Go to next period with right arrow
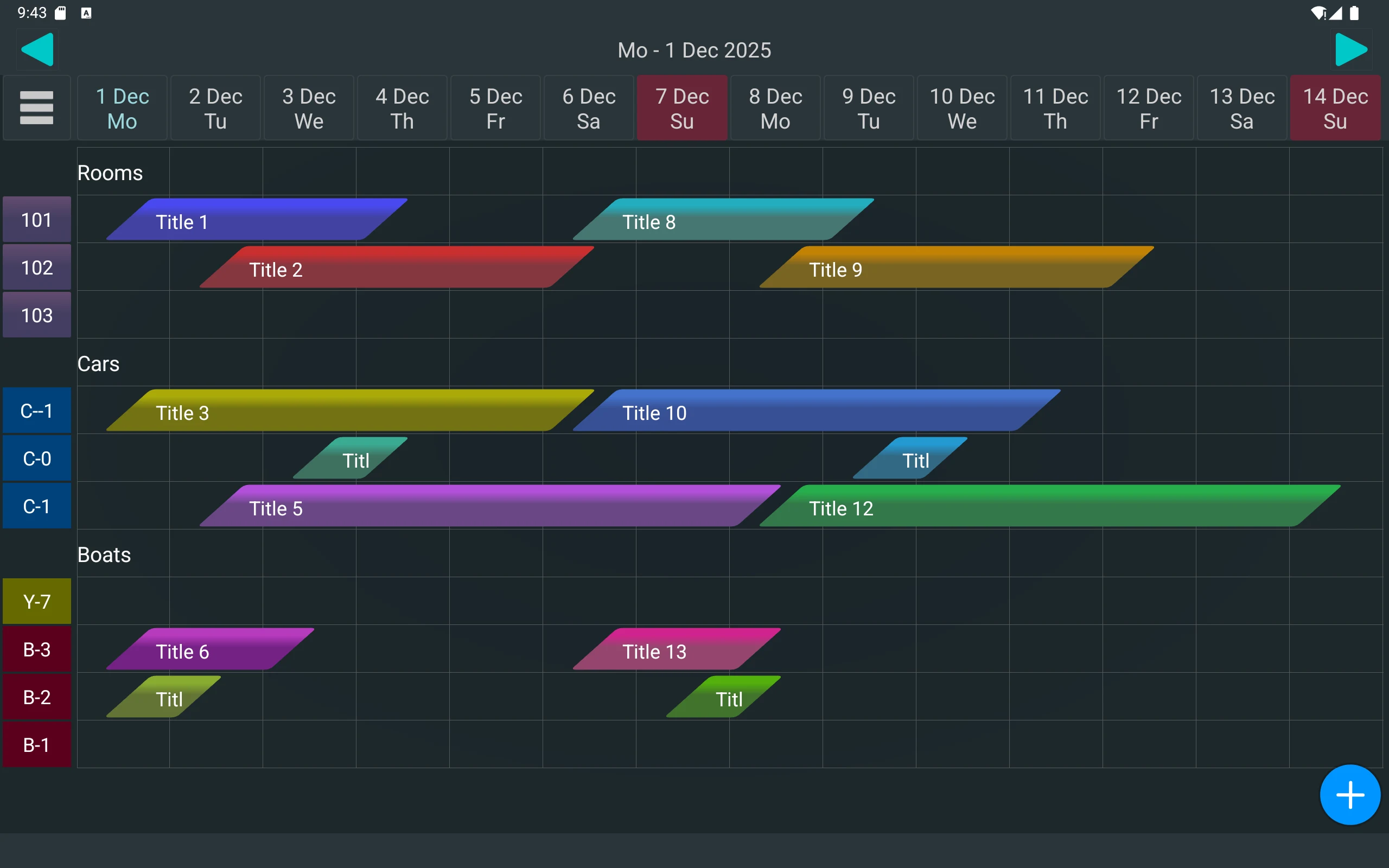 (x=1351, y=50)
